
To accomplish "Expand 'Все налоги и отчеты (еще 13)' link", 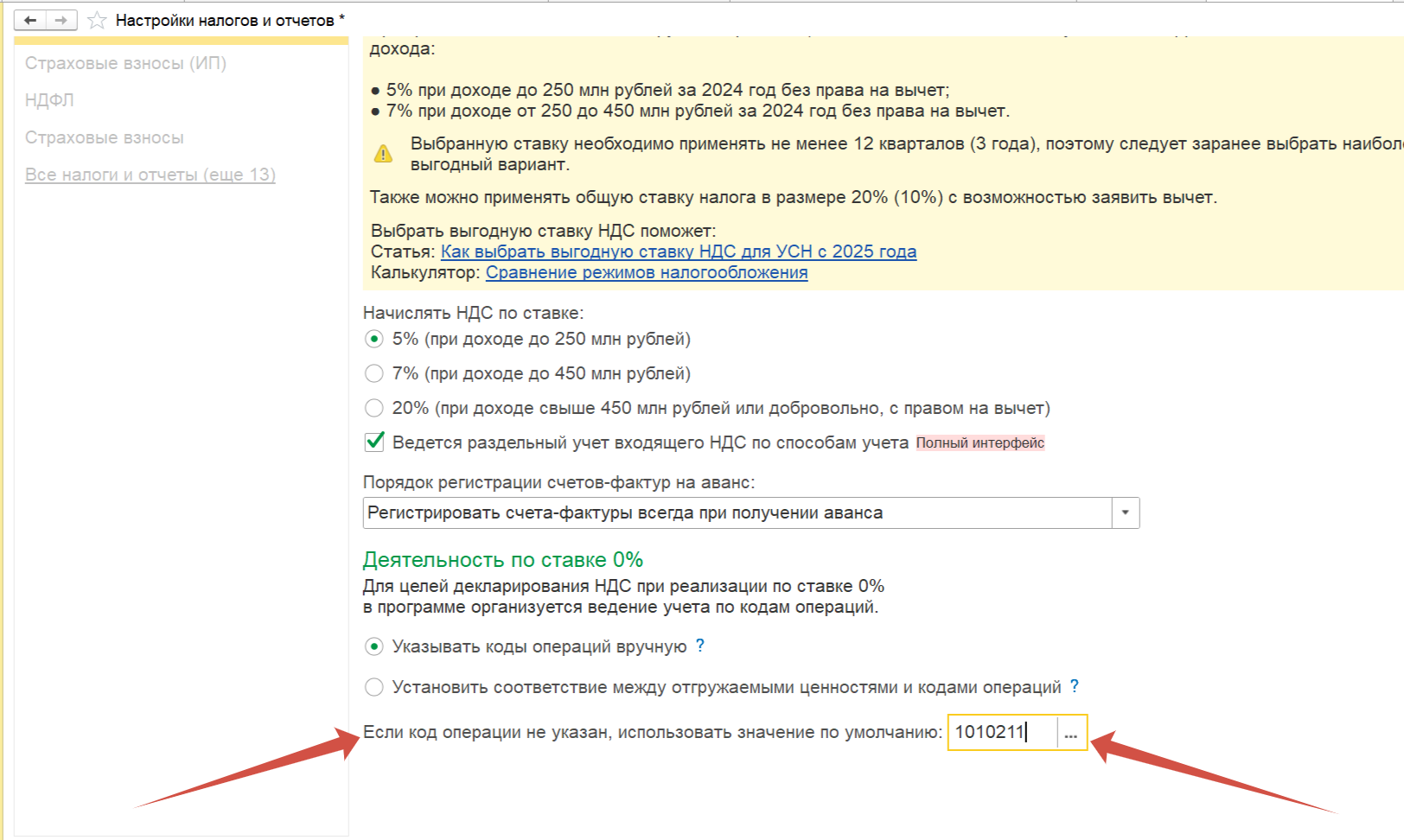I will [150, 175].
